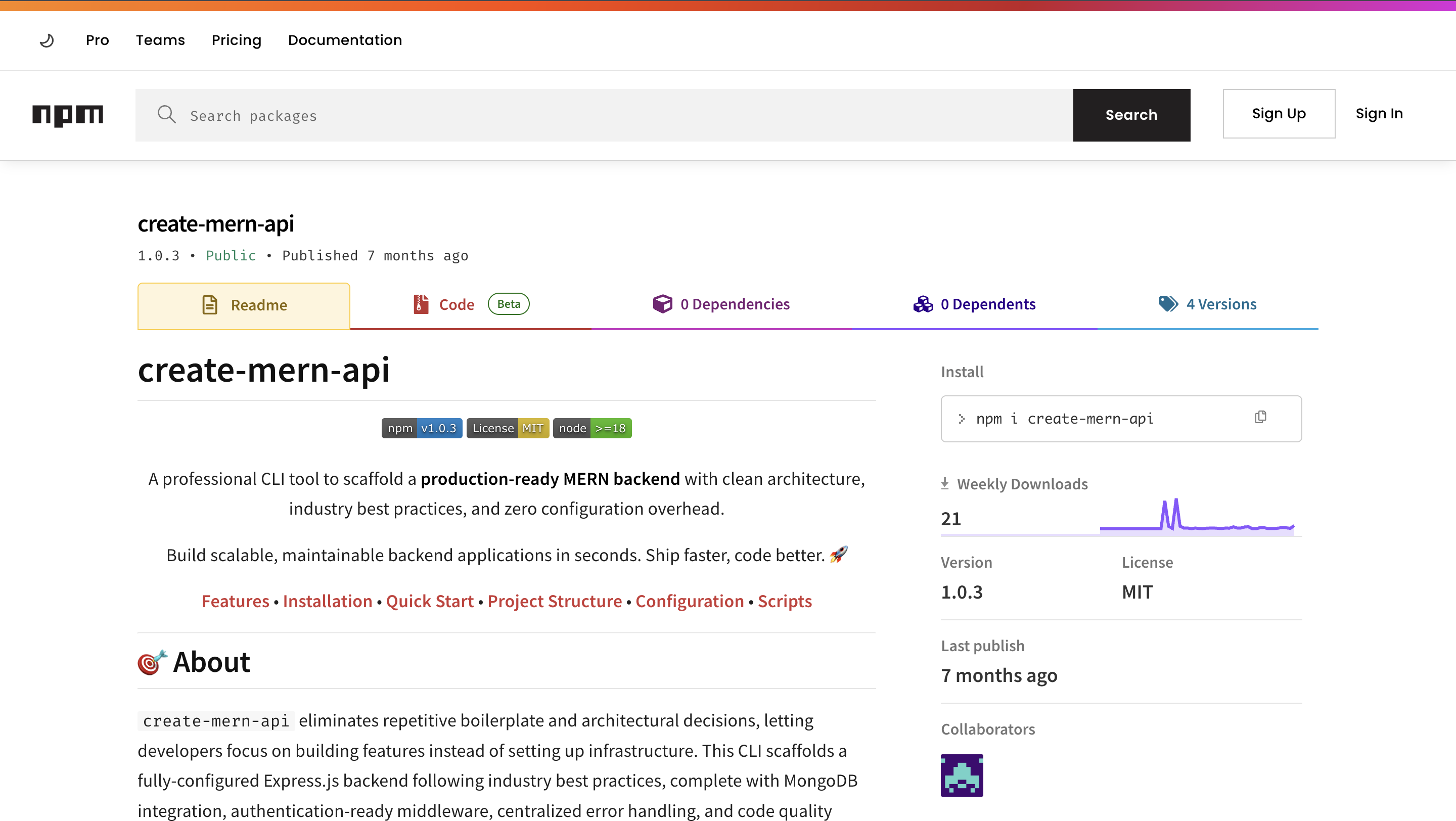This screenshot has width=1456, height=821.
Task: Click the weekly downloads count 21
Action: pyautogui.click(x=950, y=519)
